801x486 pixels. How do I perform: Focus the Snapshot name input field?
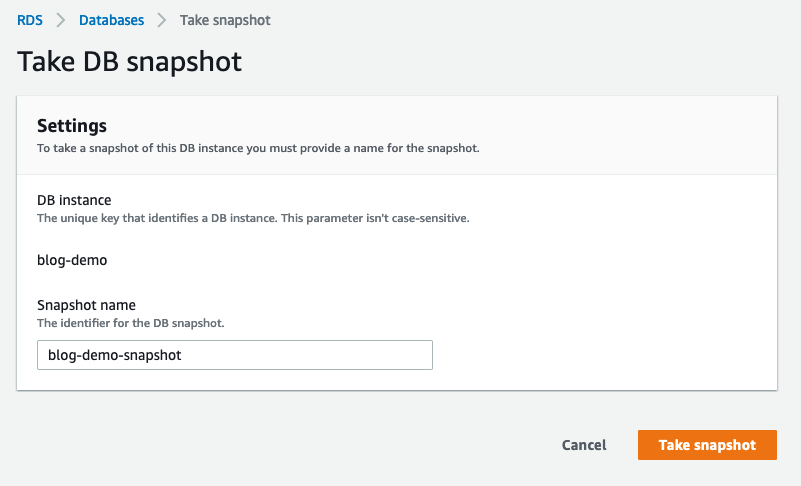(x=300, y=355)
